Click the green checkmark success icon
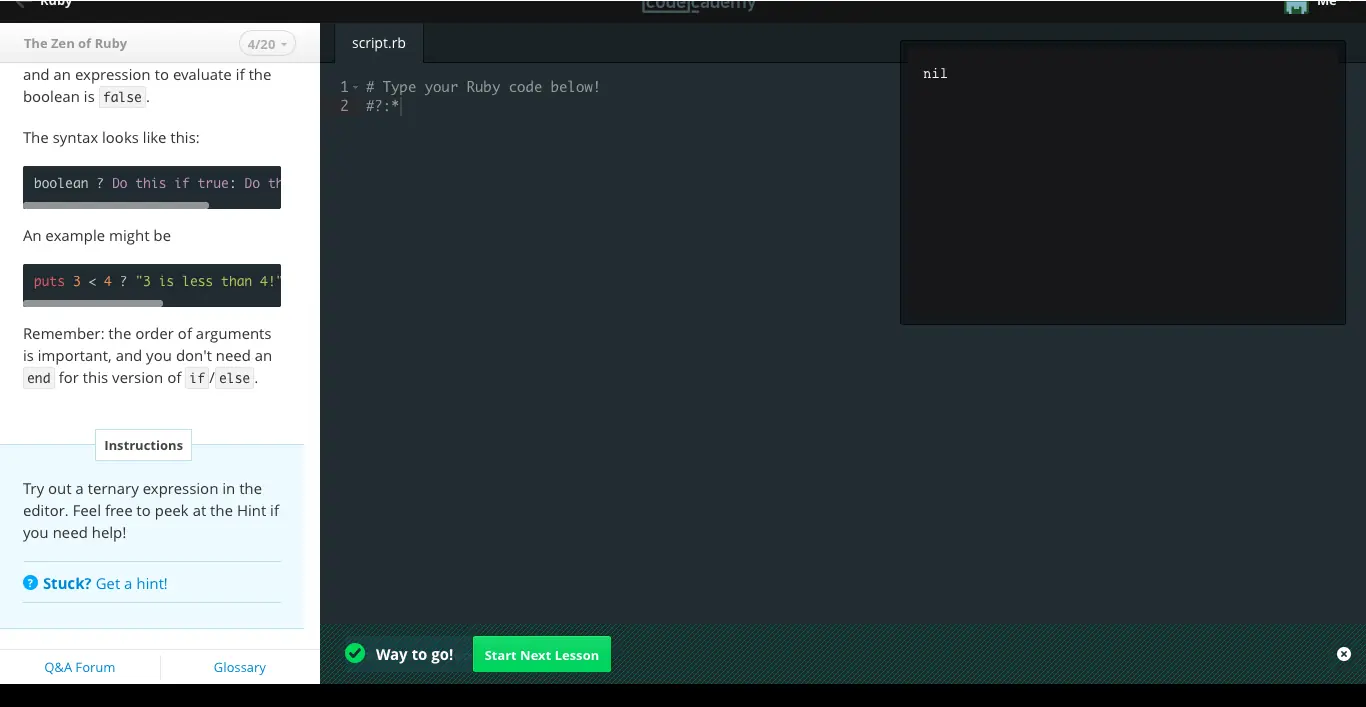This screenshot has width=1366, height=707. pyautogui.click(x=354, y=654)
